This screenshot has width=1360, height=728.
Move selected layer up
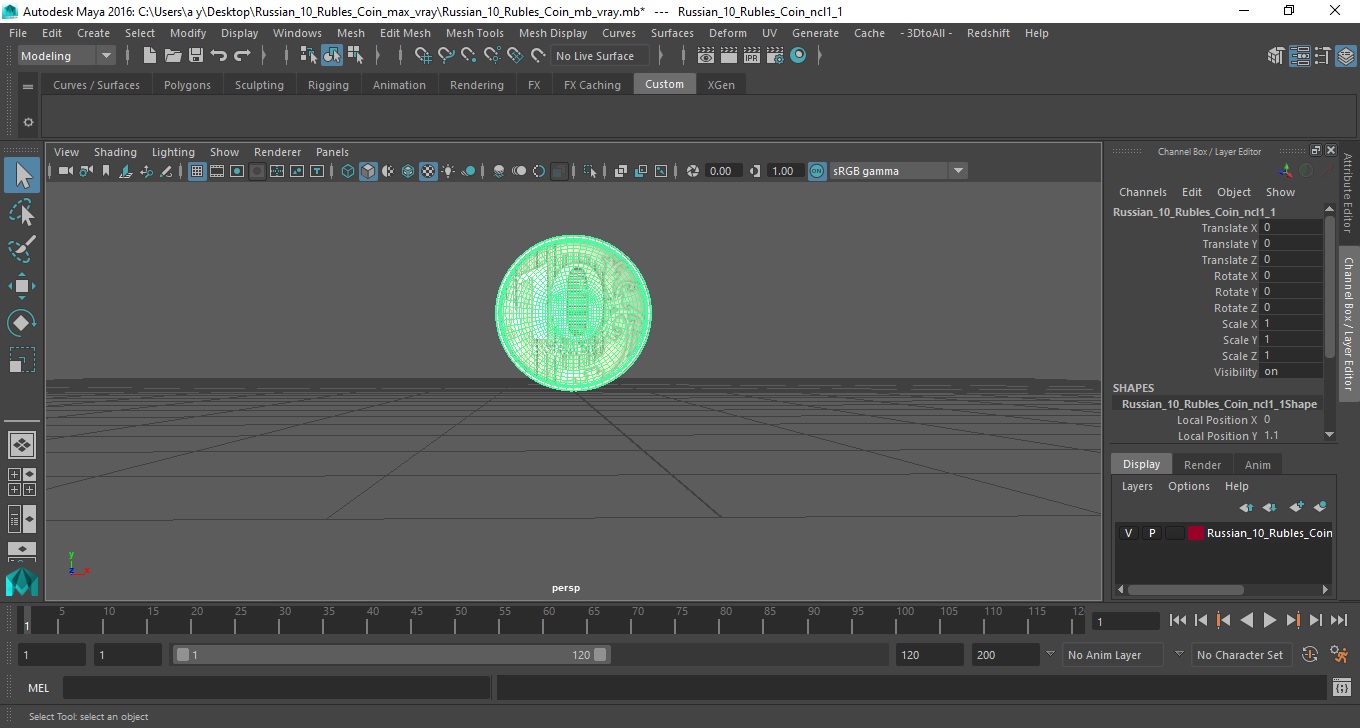[x=1246, y=507]
